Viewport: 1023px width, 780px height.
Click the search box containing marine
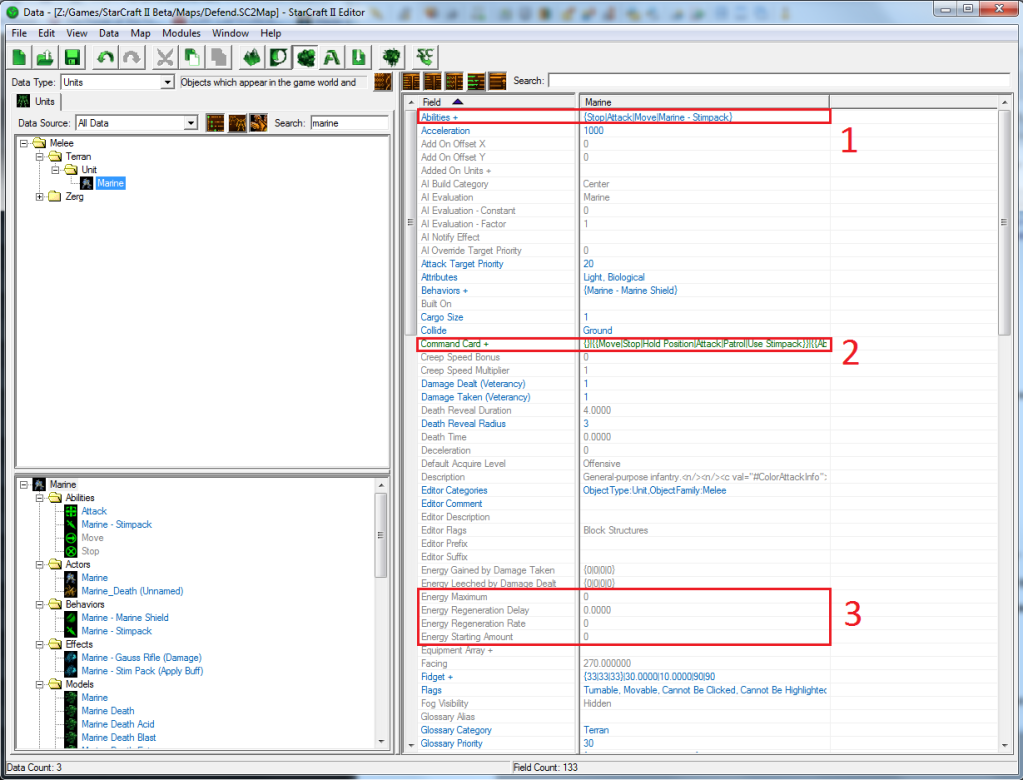click(x=349, y=123)
